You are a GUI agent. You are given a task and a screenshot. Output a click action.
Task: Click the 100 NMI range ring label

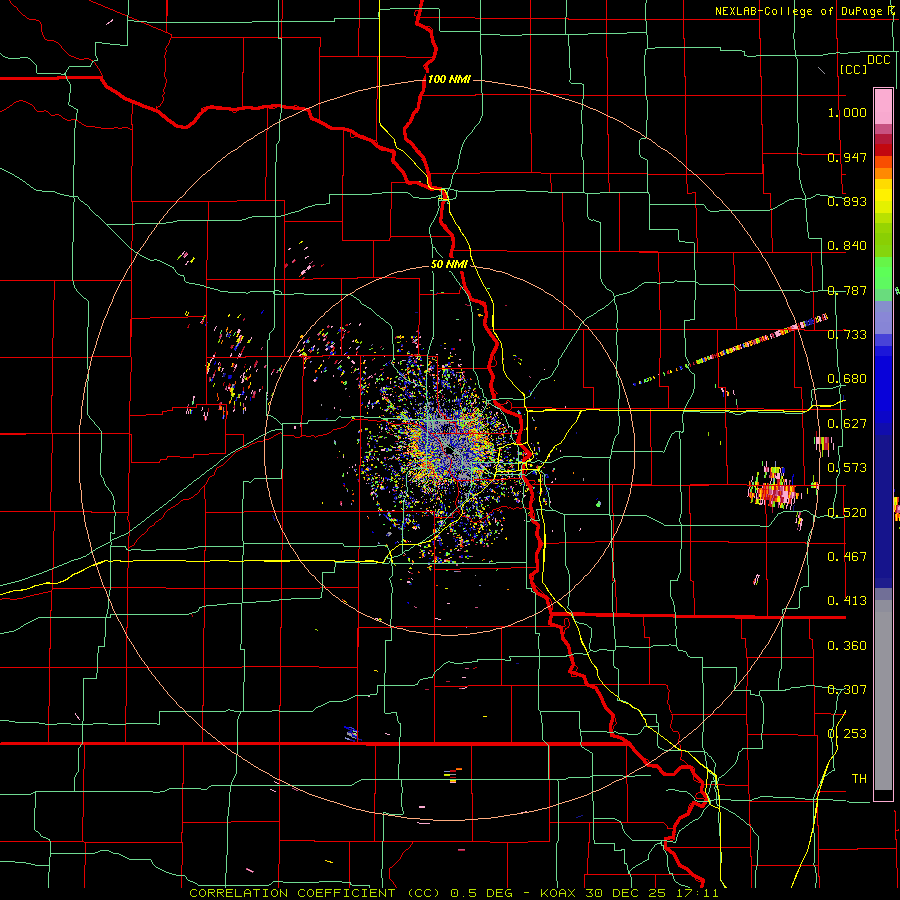[x=449, y=79]
